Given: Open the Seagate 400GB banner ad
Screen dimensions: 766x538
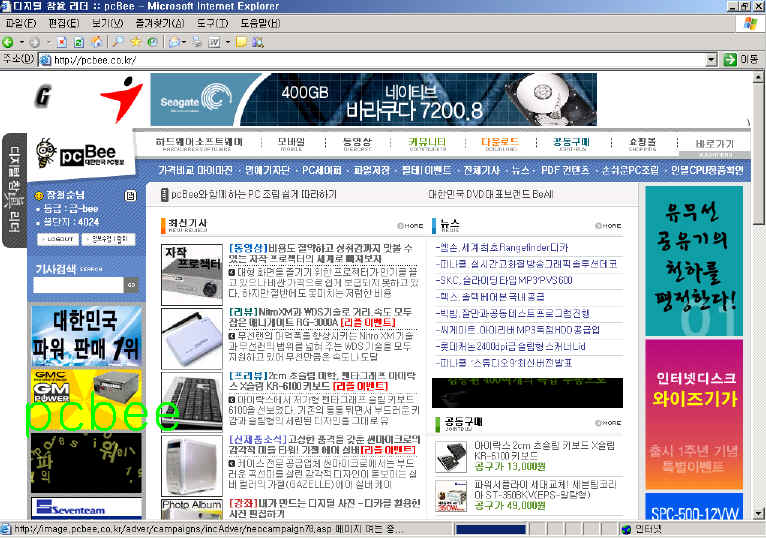Looking at the screenshot, I should pyautogui.click(x=374, y=99).
